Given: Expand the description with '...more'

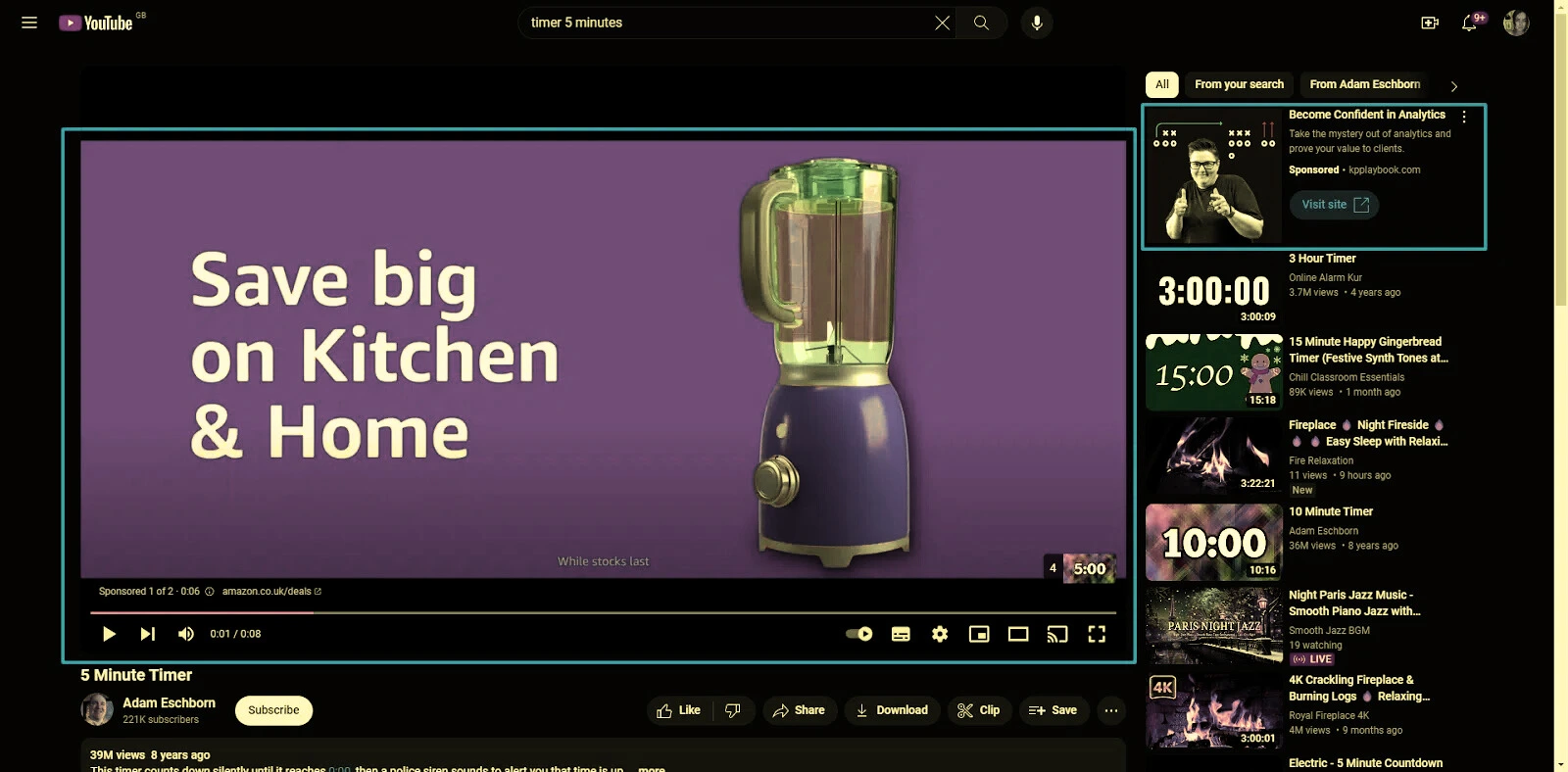Looking at the screenshot, I should (650, 769).
